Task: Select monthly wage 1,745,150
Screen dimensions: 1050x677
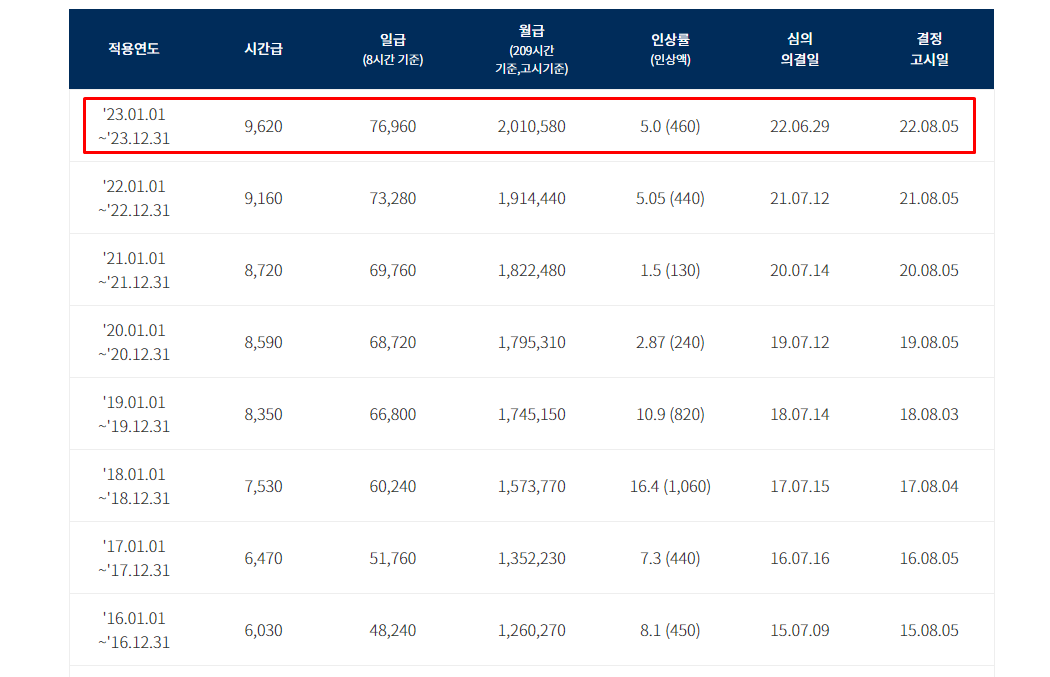Action: (532, 415)
